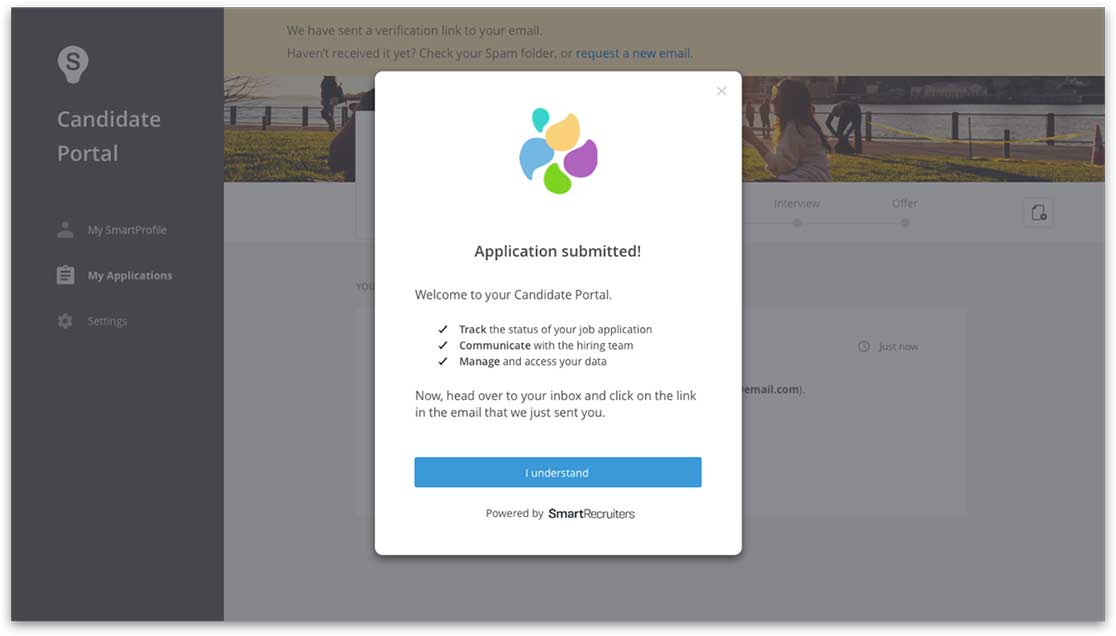Viewport: 1116px width, 636px height.
Task: Click the Offer stage marker dot
Action: tap(905, 223)
